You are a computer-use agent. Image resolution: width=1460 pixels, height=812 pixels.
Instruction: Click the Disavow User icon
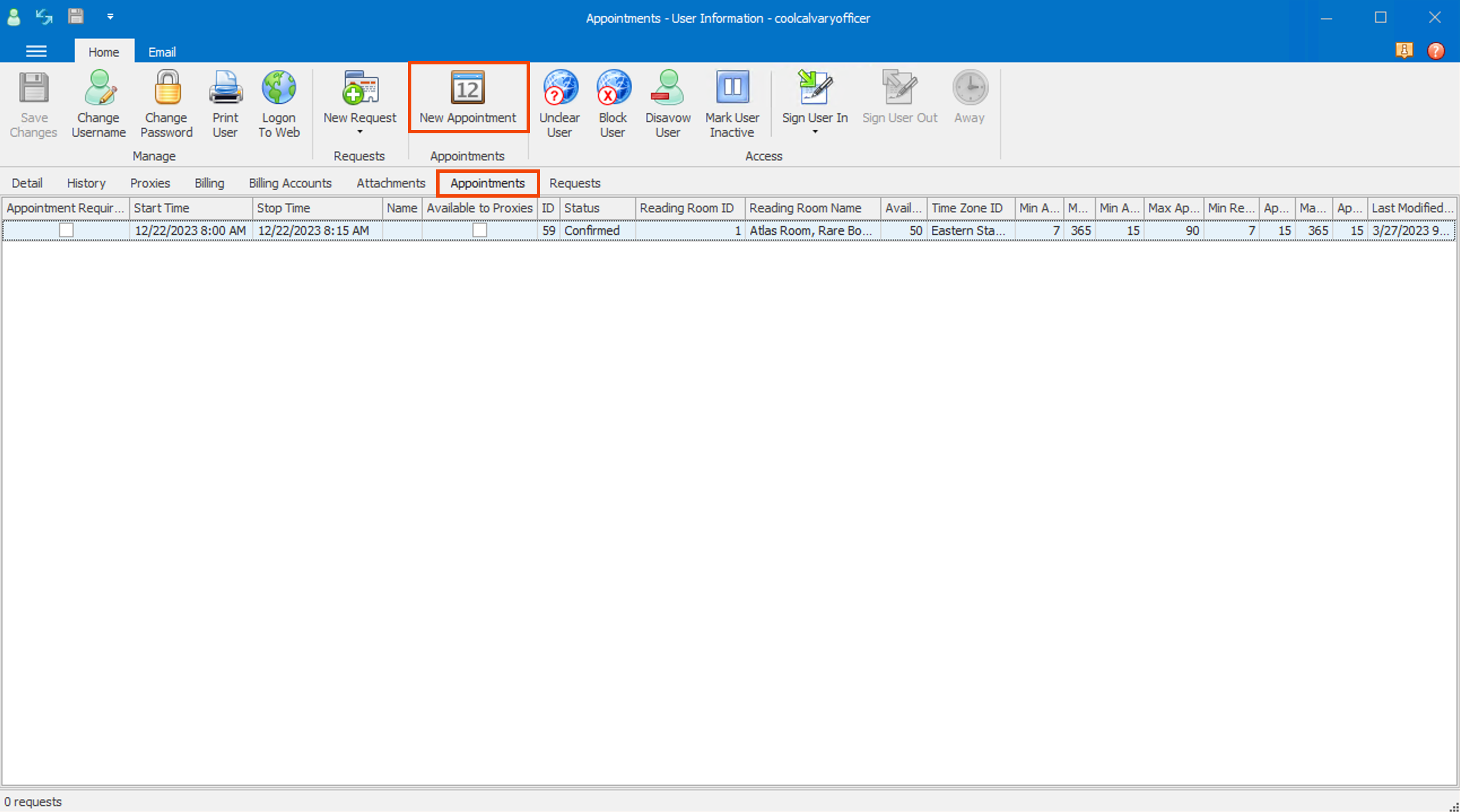pyautogui.click(x=668, y=88)
